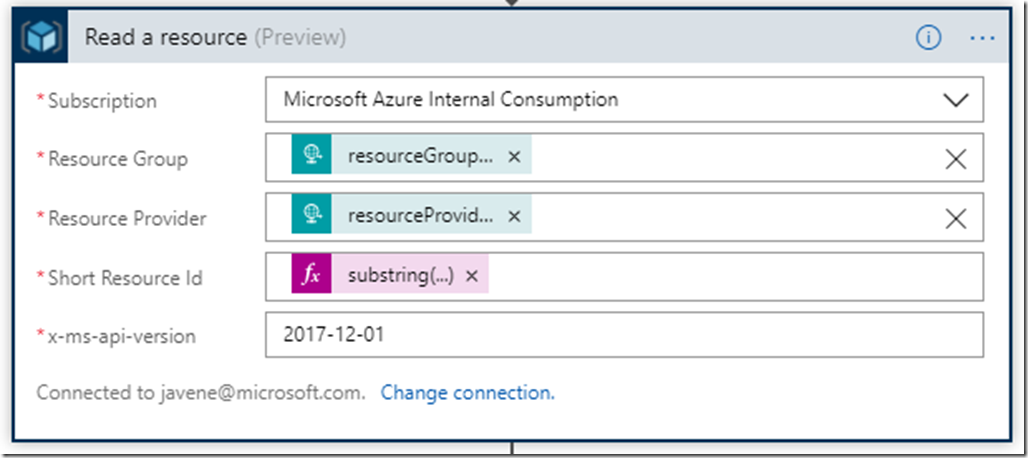Expand the Subscription dropdown arrow
The image size is (1028, 458).
(x=956, y=100)
